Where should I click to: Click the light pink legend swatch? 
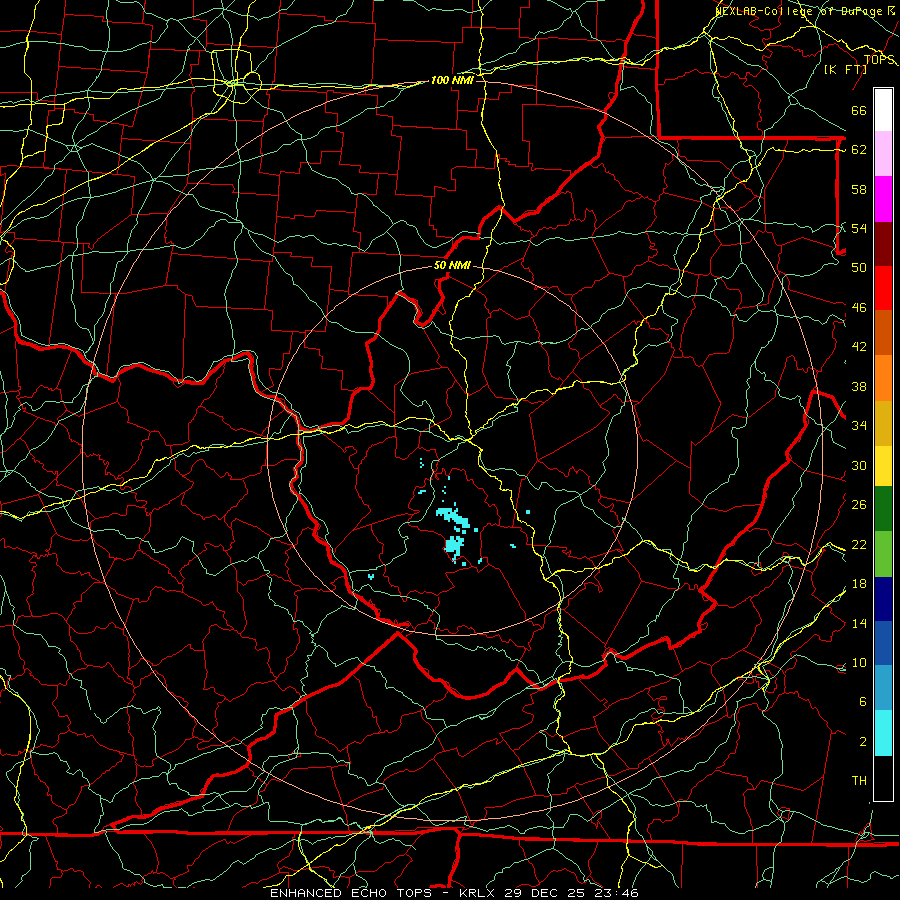883,154
